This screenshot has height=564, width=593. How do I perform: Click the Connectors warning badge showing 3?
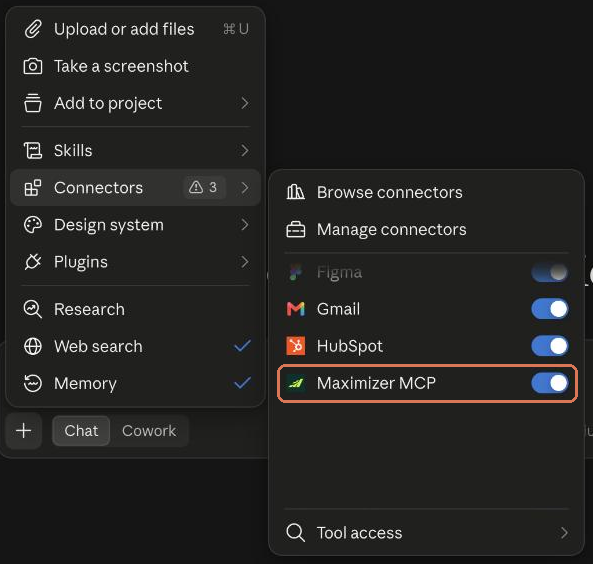click(205, 187)
